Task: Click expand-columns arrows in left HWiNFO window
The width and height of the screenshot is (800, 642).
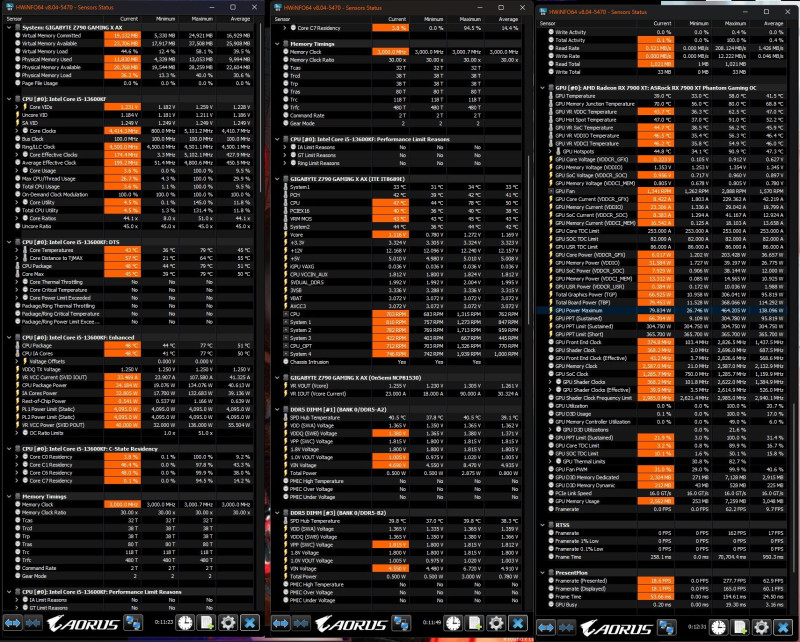Action: point(13,623)
